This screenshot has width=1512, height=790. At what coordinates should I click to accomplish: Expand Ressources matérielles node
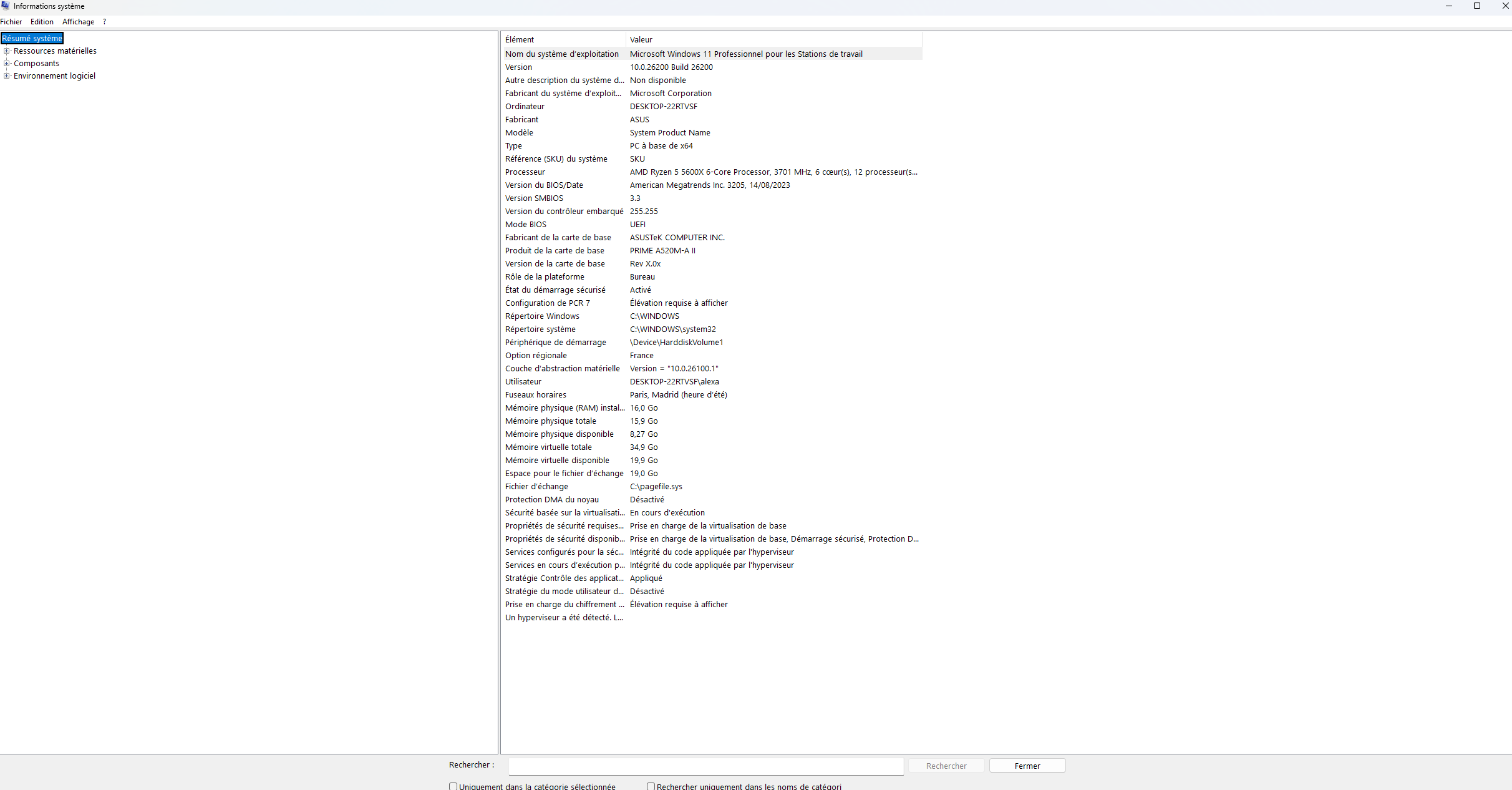7,51
